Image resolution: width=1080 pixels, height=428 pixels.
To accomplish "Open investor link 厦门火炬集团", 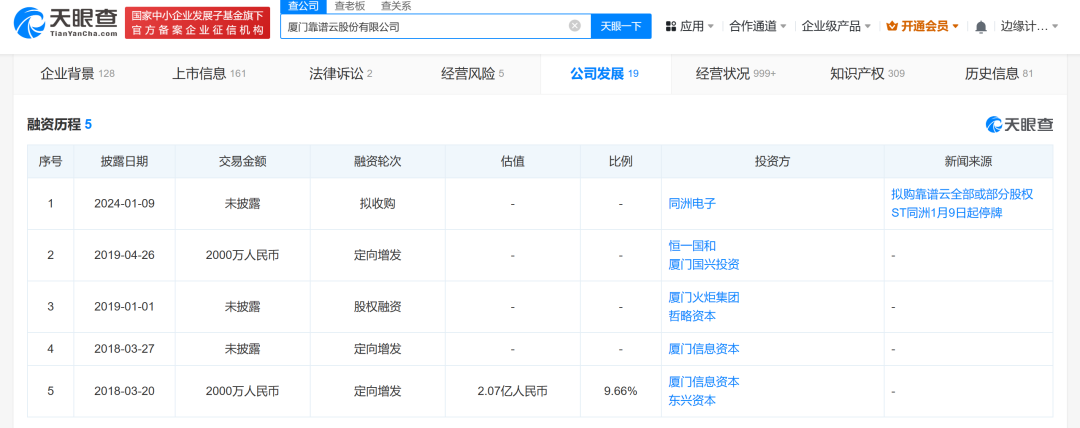I will pos(704,298).
